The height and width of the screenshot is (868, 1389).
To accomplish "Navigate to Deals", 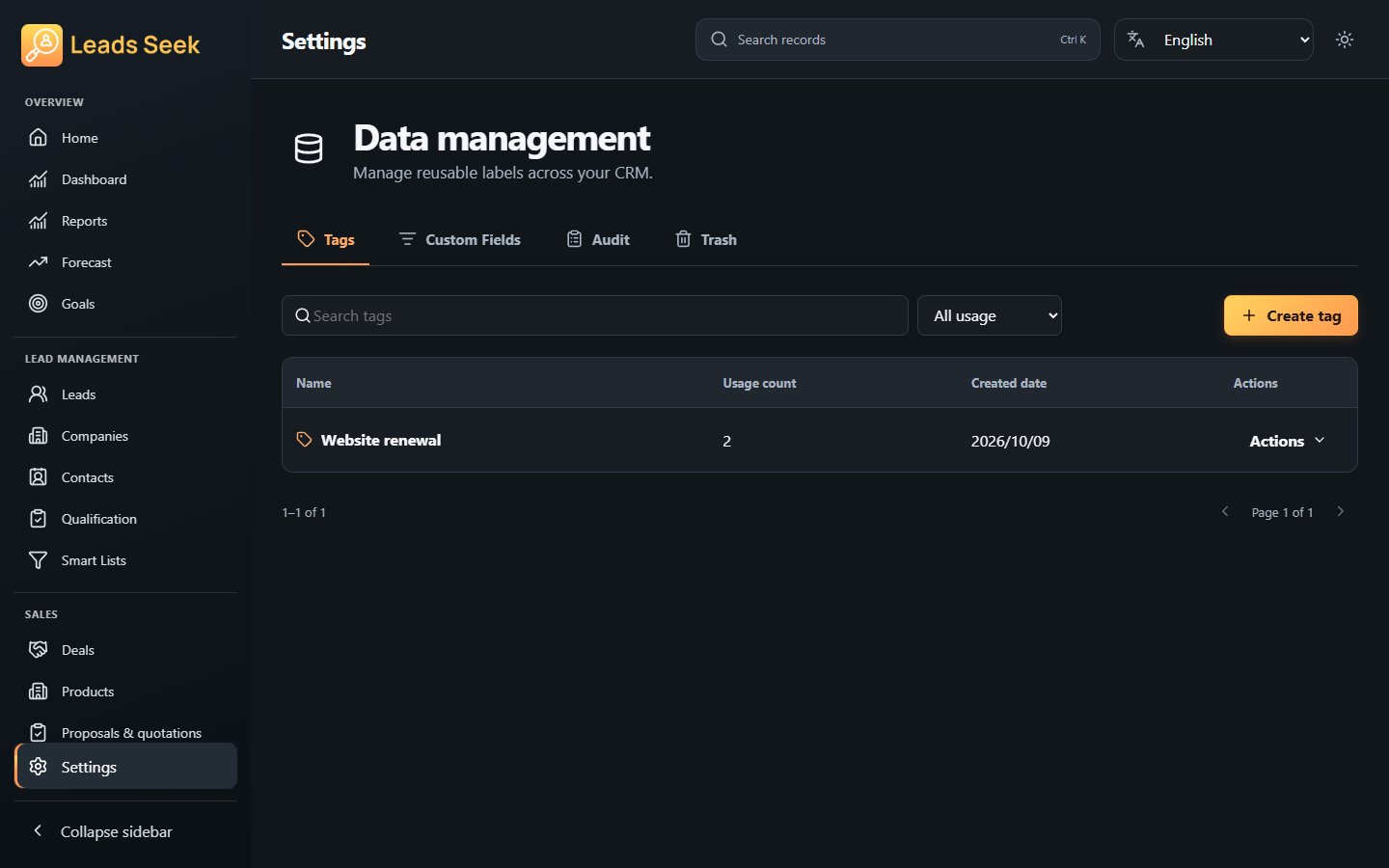I will click(125, 650).
